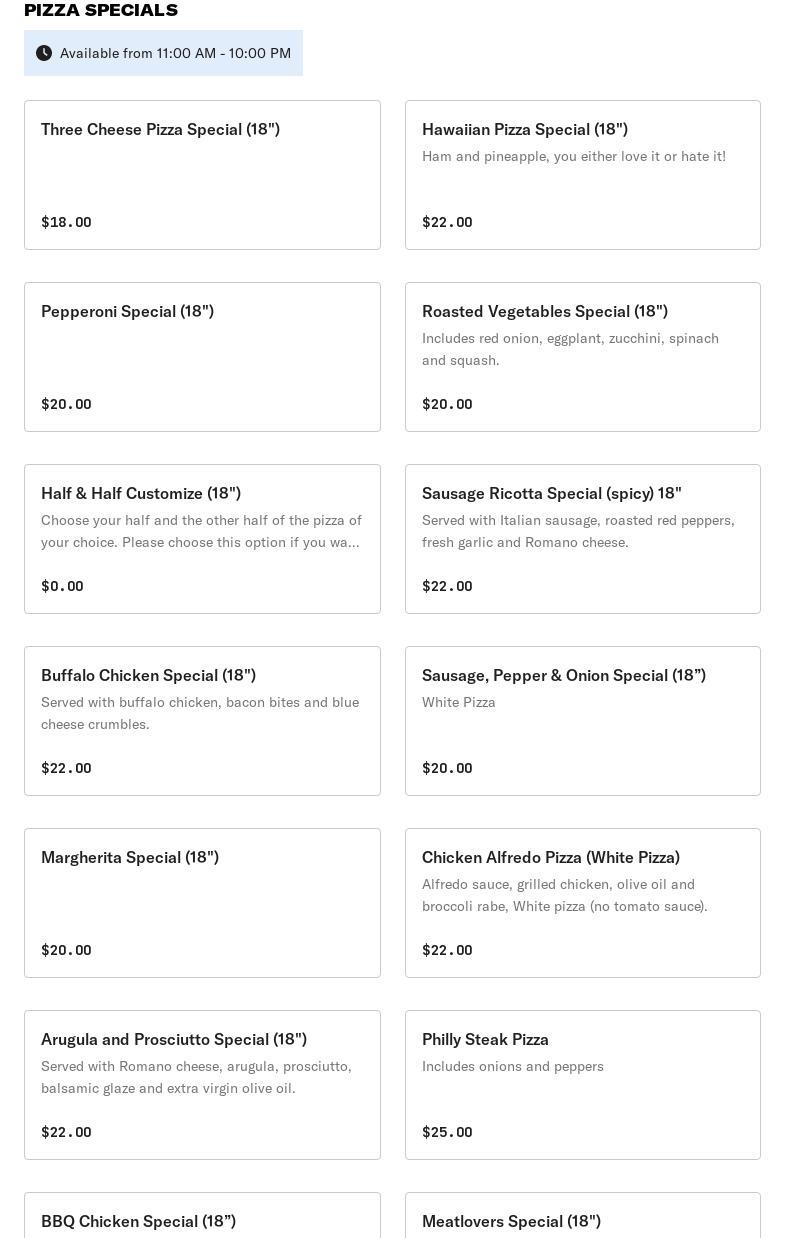The image size is (785, 1238).
Task: Select Hawaiian Pizza Special card
Action: (x=582, y=175)
